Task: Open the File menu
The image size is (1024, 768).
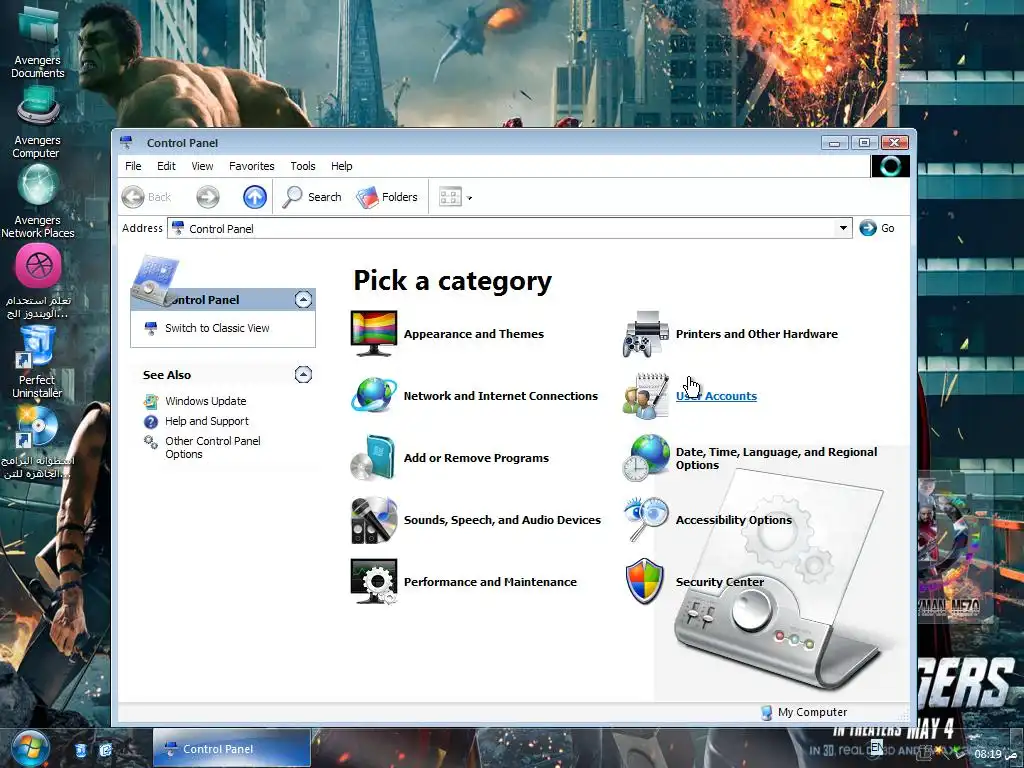Action: tap(133, 166)
